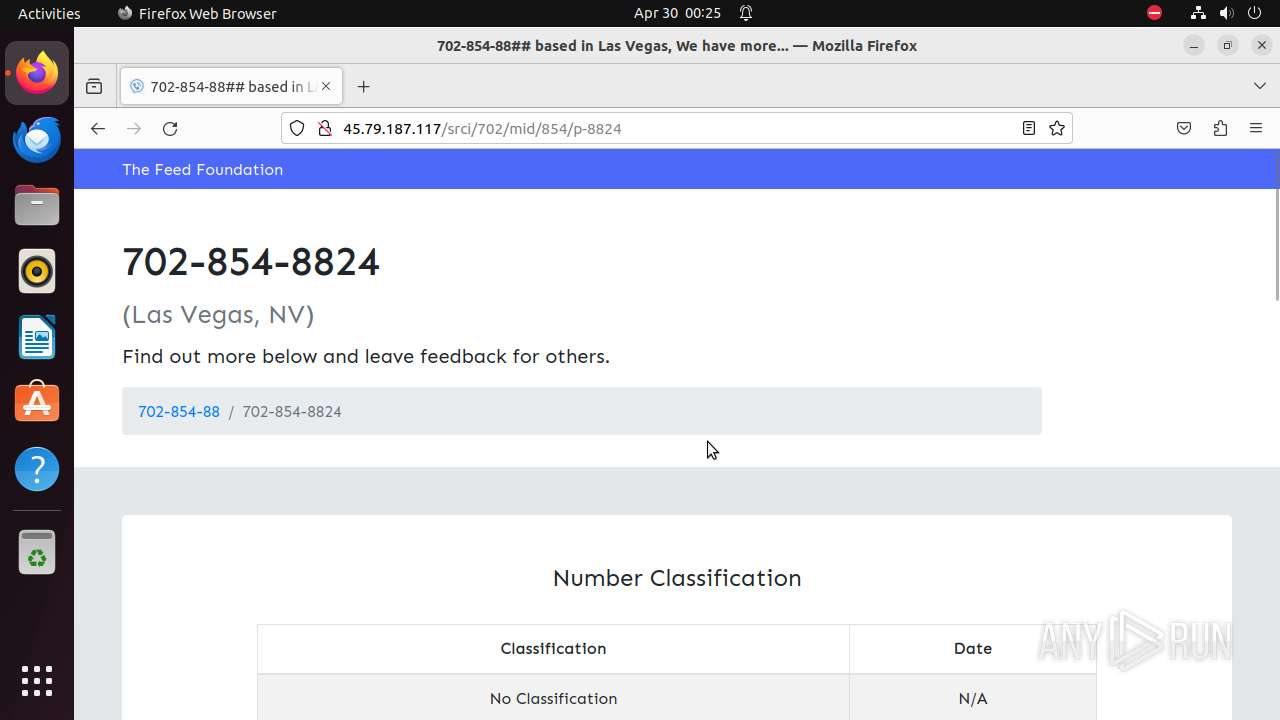
Task: Click the 702-854-8824 breadcrumb text
Action: (292, 411)
